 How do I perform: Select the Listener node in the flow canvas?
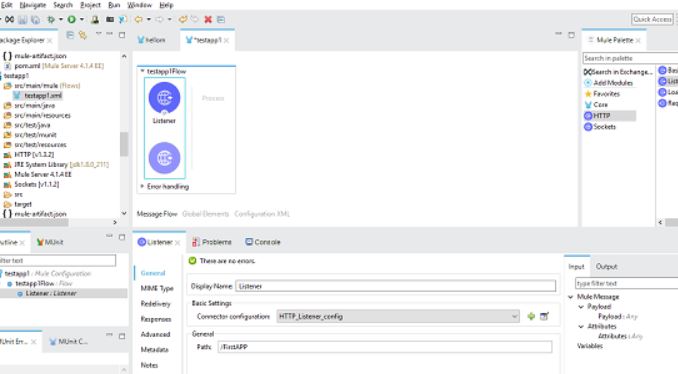(x=164, y=98)
